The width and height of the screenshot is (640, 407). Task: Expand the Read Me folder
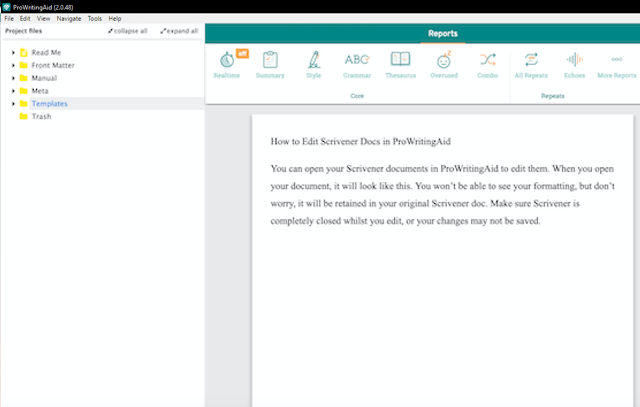pos(12,52)
